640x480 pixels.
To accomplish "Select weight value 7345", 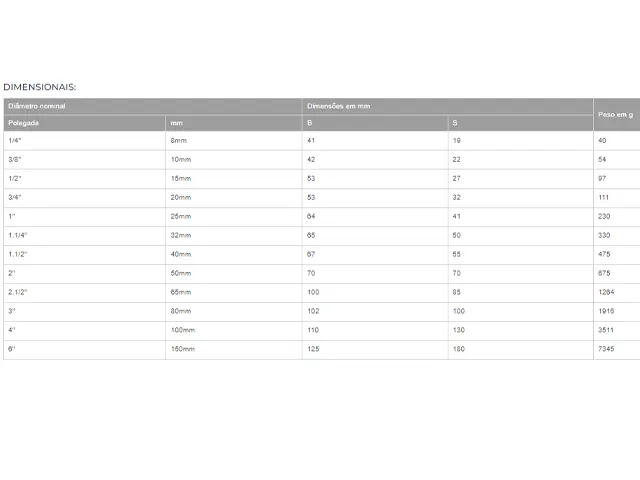I will 606,349.
